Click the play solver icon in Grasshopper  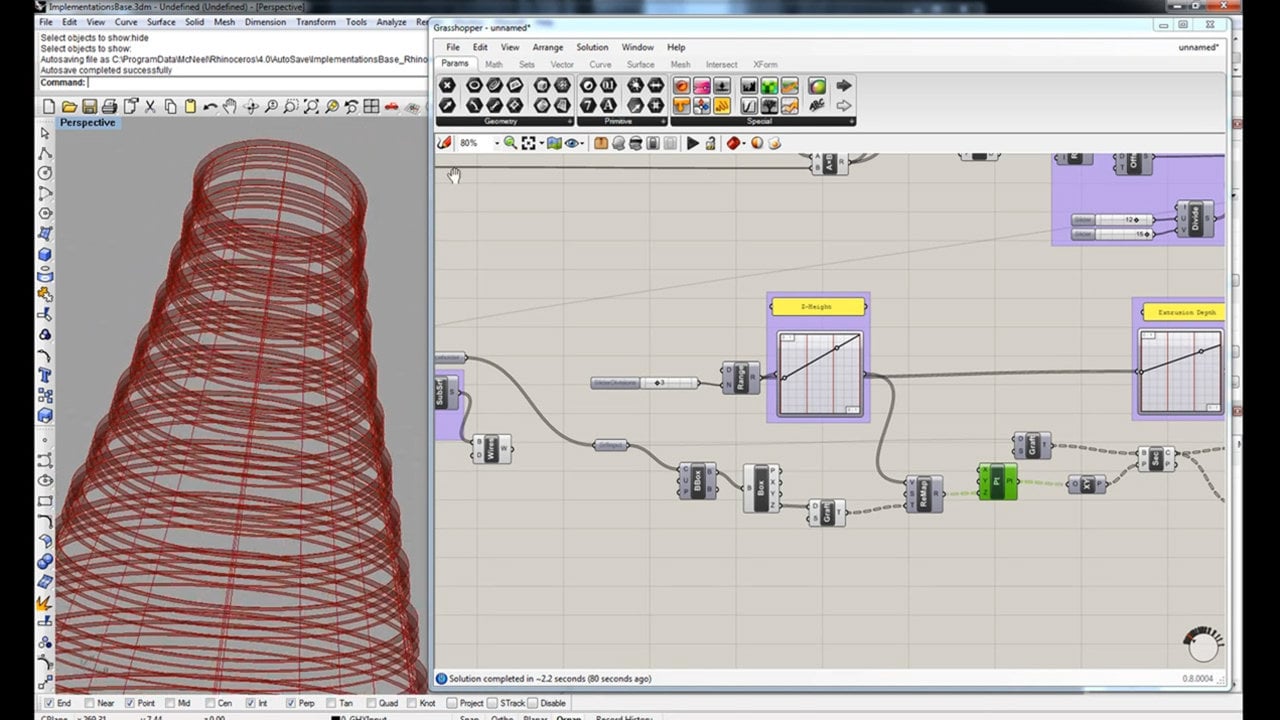[x=692, y=143]
